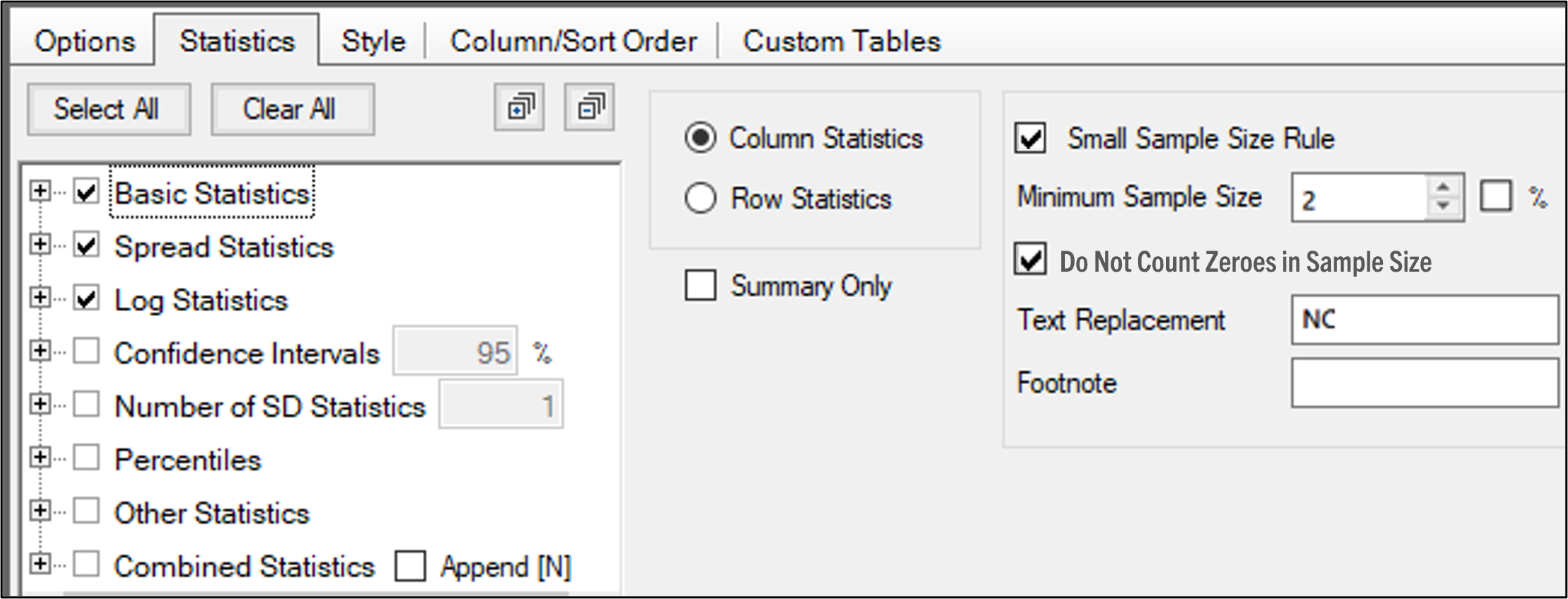The height and width of the screenshot is (599, 1568).
Task: Expand the Basic Statistics tree node
Action: 40,191
